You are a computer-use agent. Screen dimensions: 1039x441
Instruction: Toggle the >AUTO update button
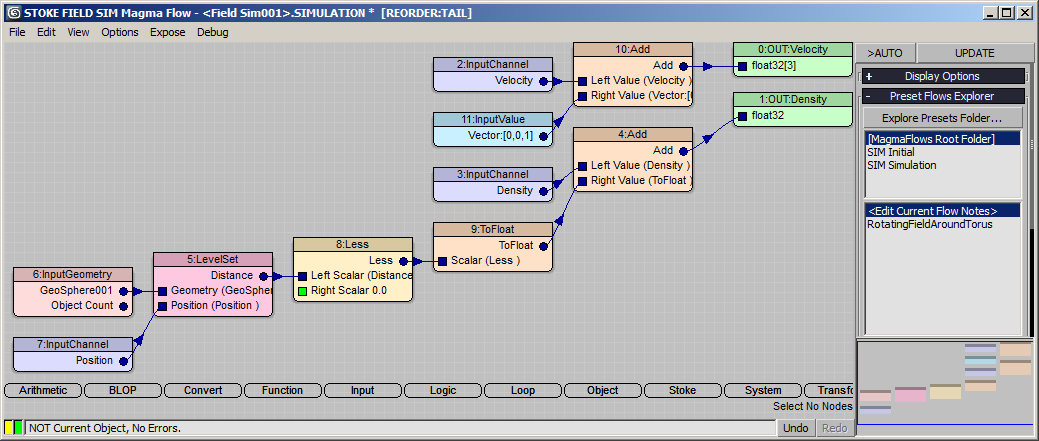886,53
